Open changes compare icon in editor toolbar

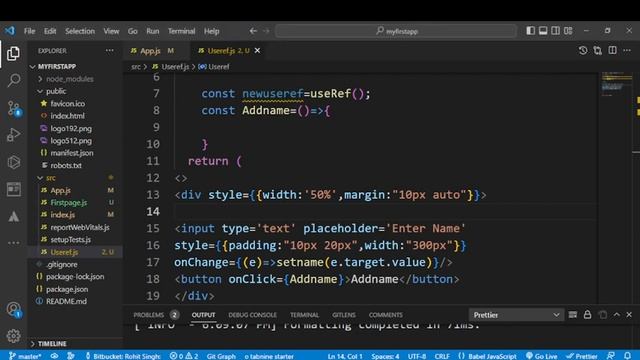(x=598, y=50)
